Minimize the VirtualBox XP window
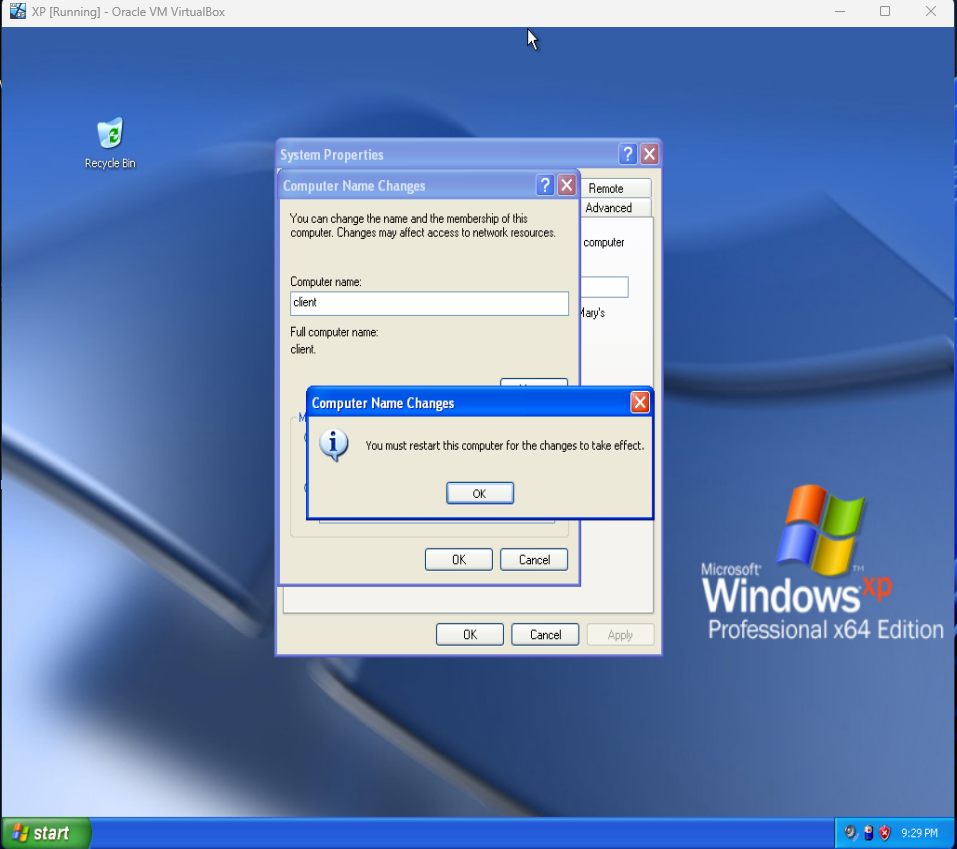 [x=840, y=12]
